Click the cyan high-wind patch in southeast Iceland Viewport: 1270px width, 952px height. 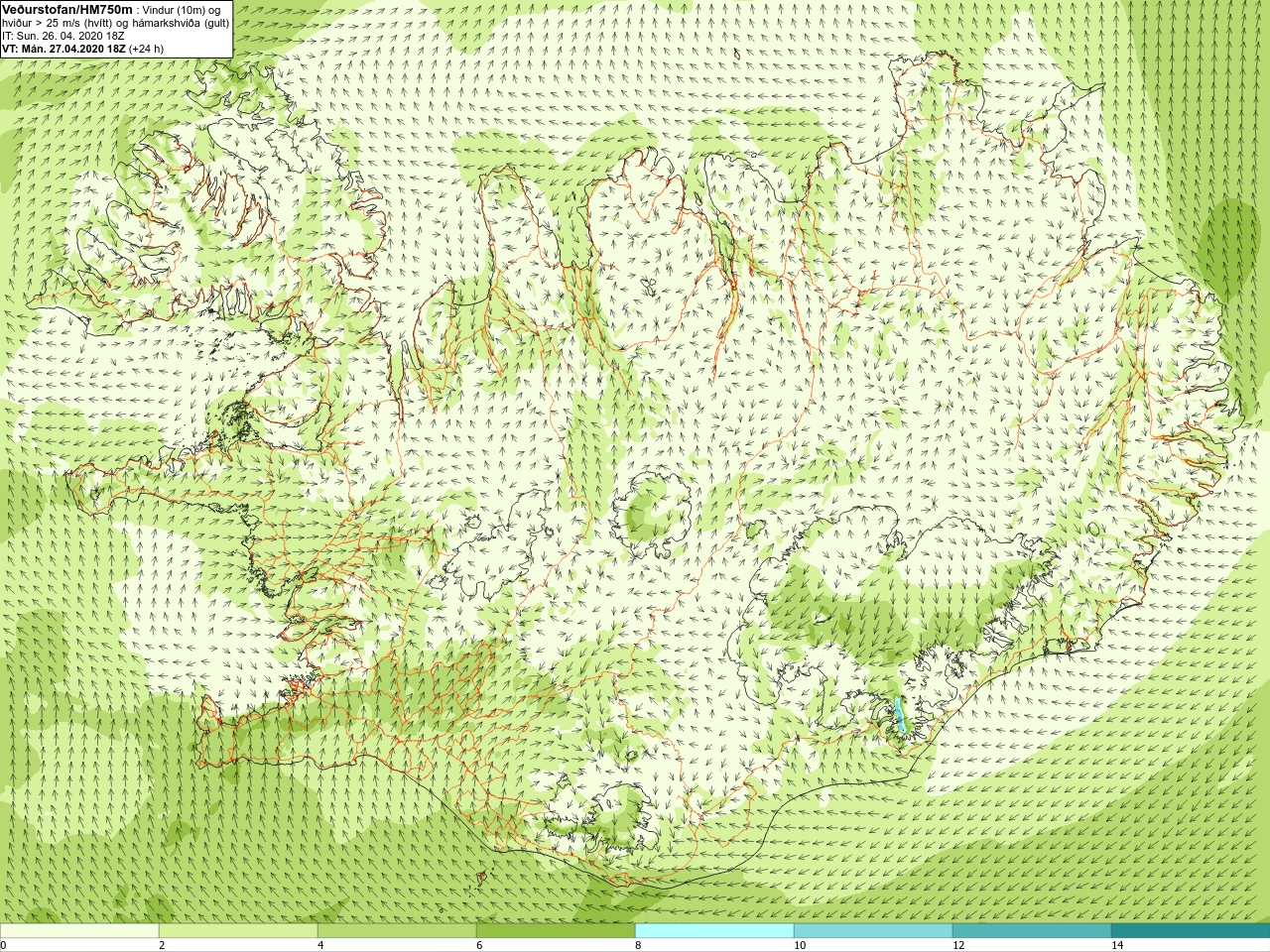pyautogui.click(x=901, y=716)
